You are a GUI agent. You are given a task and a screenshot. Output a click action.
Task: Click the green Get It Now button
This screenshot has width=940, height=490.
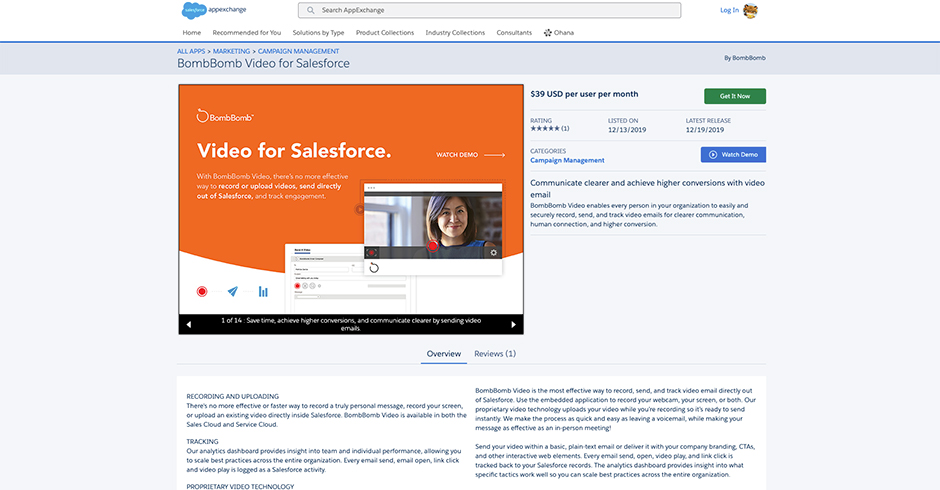tap(734, 96)
